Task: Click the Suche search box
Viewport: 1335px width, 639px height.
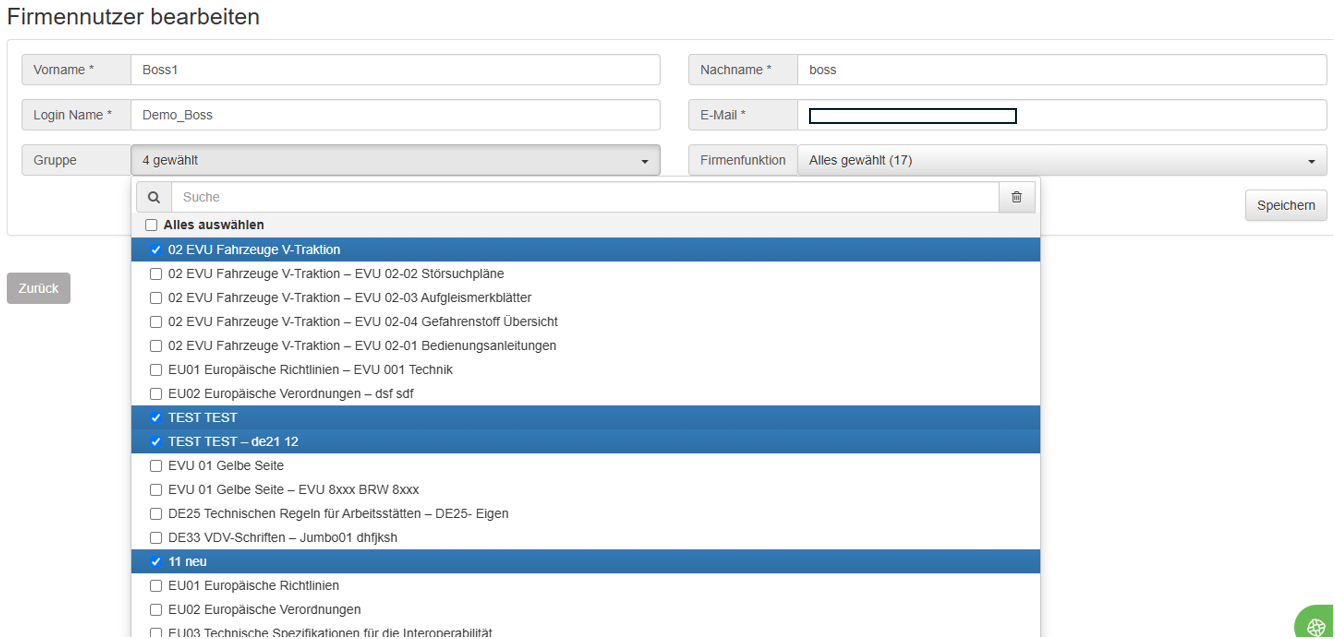Action: 585,197
